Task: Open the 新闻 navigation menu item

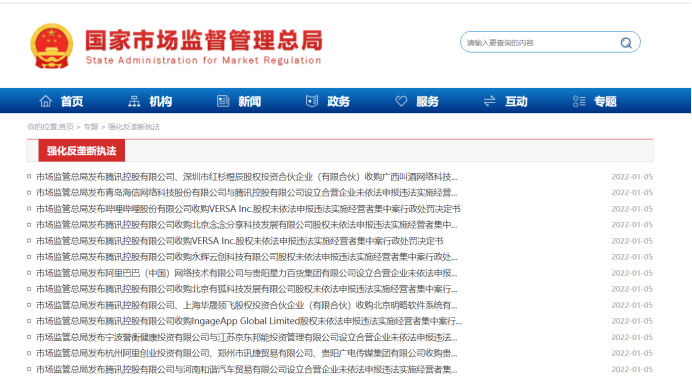Action: tap(250, 102)
